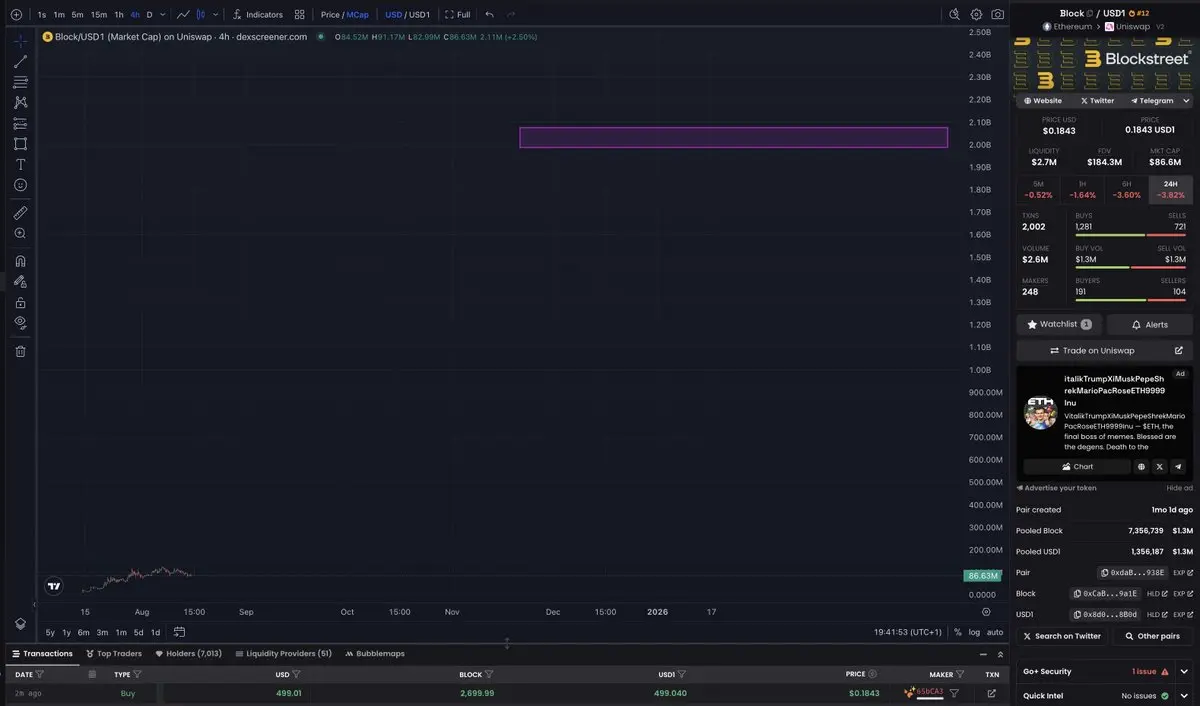Expand the chart style dropdown

(x=215, y=15)
